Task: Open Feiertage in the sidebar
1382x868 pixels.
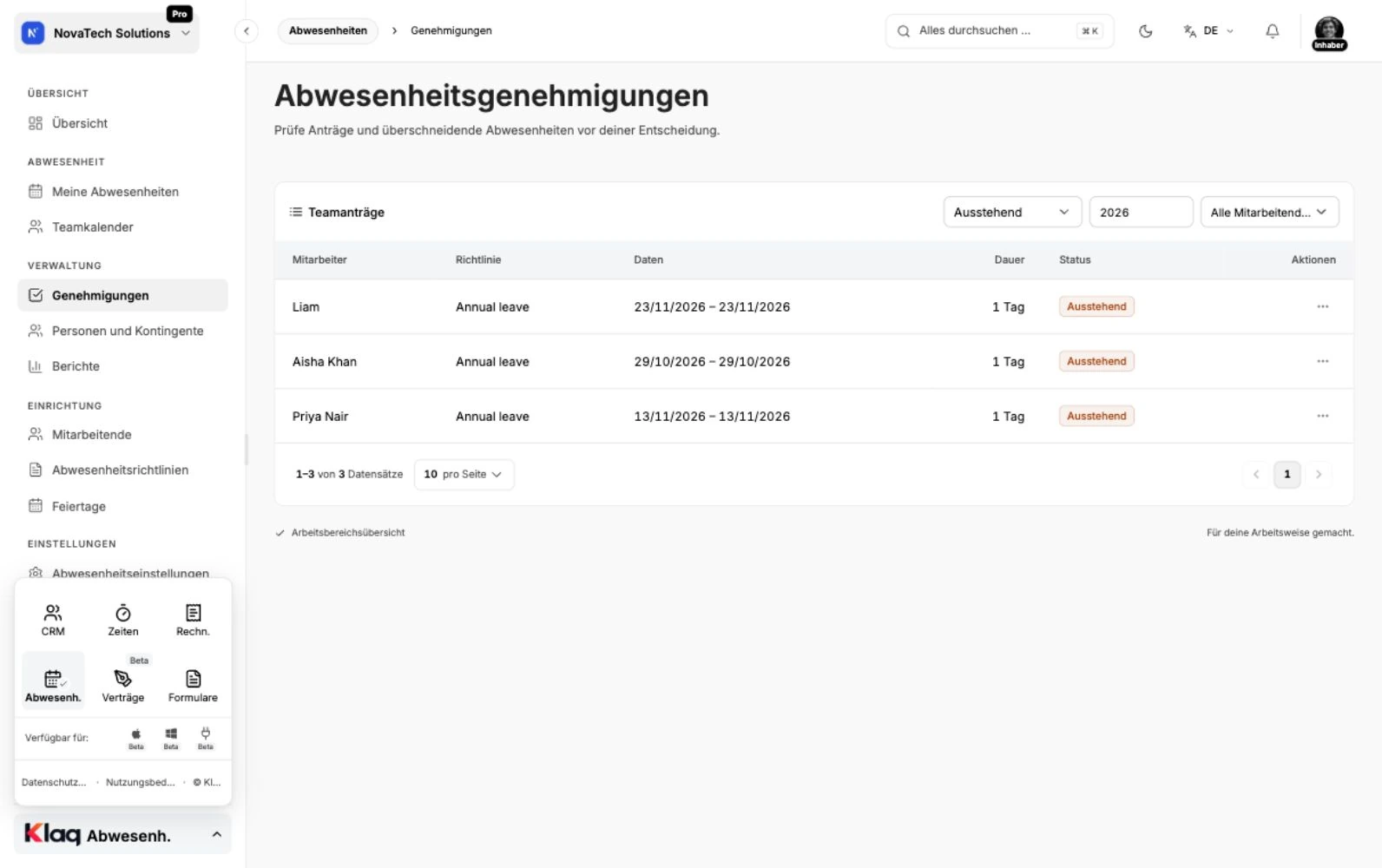Action: [x=122, y=506]
